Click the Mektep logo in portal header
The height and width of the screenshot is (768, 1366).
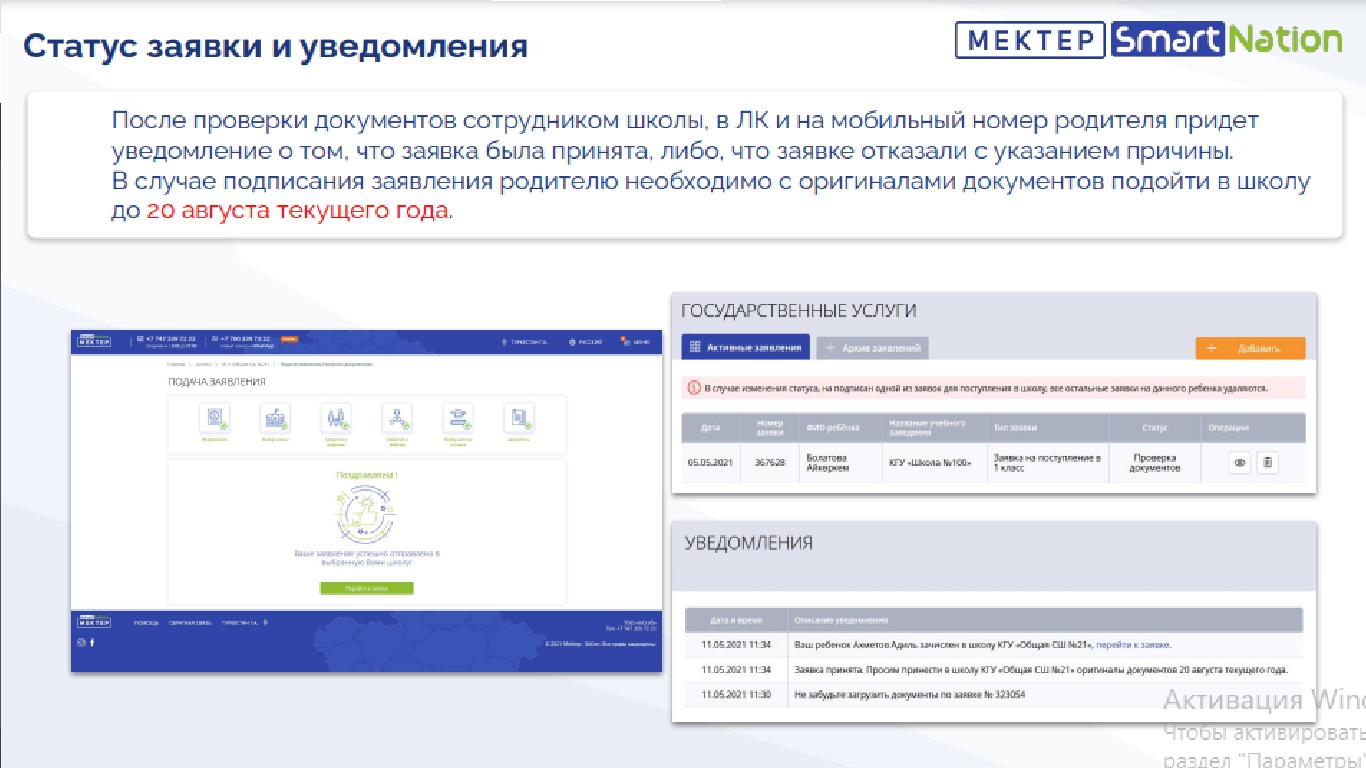coord(95,341)
